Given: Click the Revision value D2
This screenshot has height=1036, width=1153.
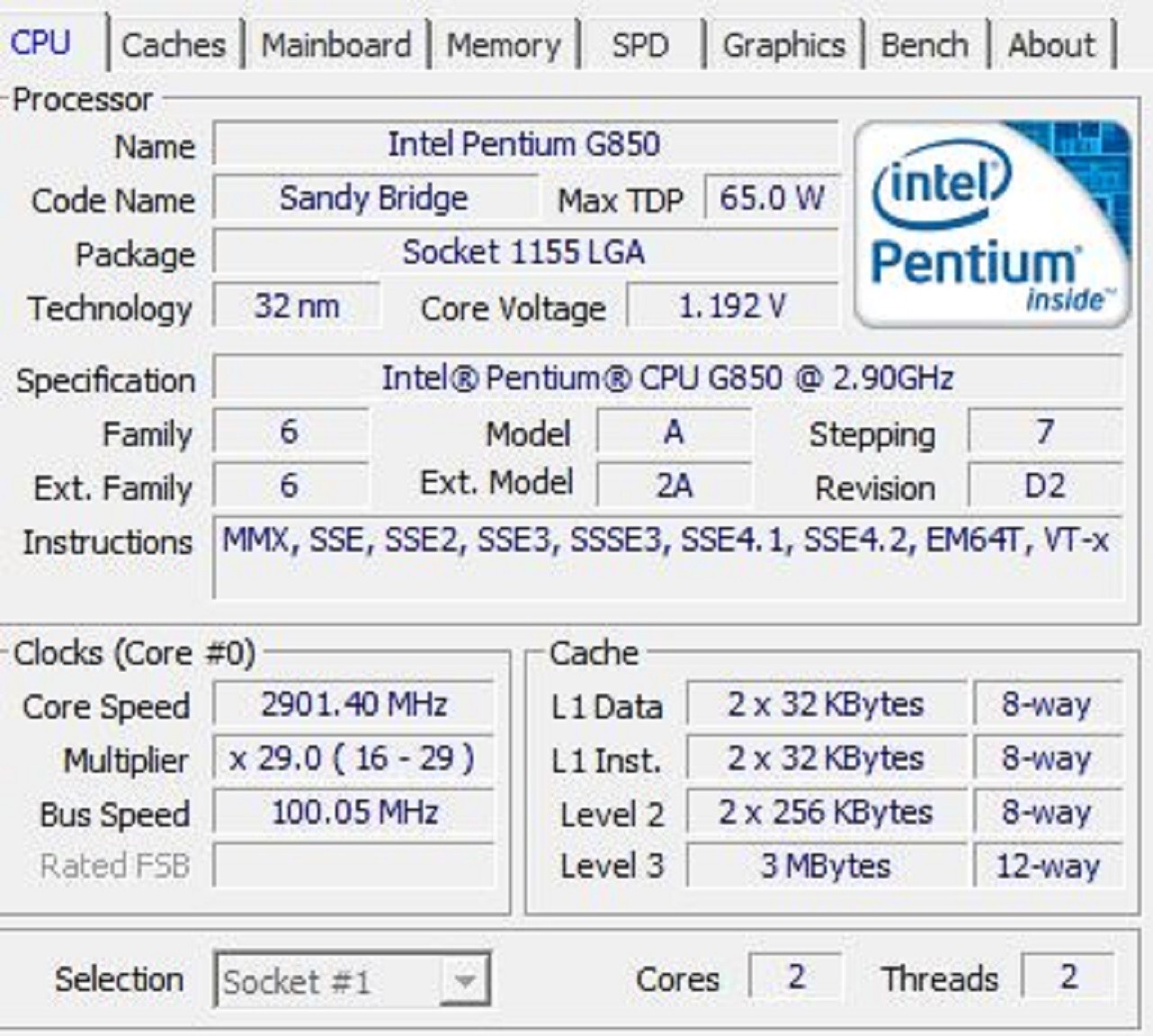Looking at the screenshot, I should (1045, 486).
